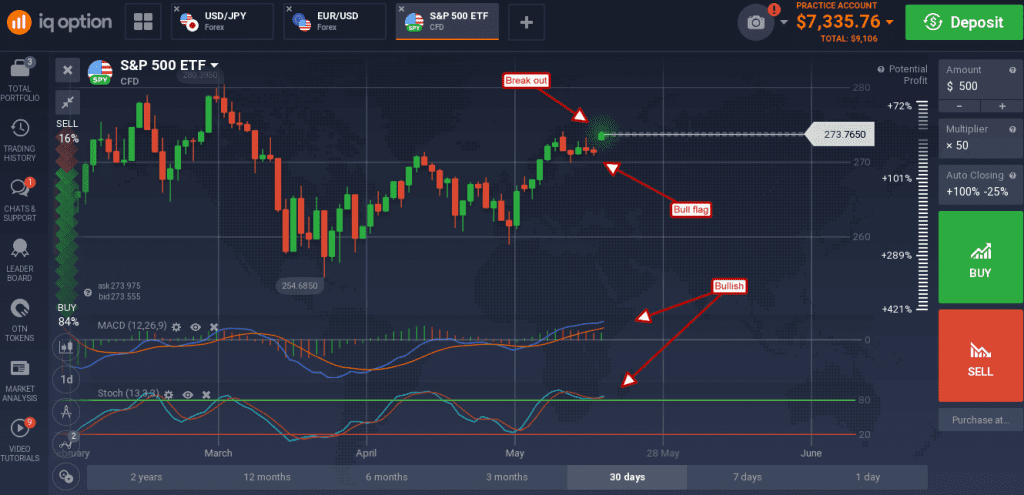Open the Multiplier × 50 selector
This screenshot has height=495, width=1024.
coord(980,138)
